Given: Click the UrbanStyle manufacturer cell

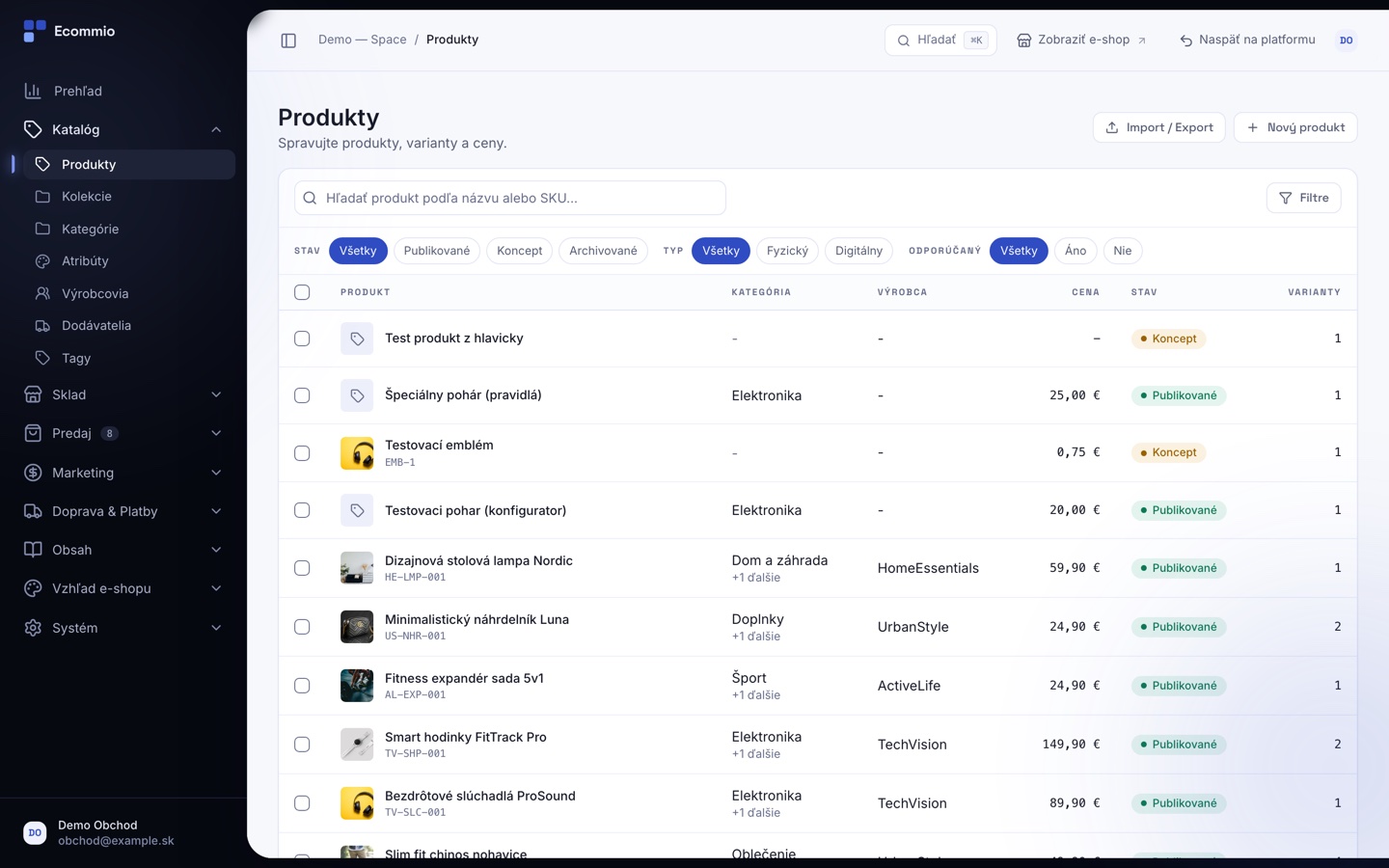Looking at the screenshot, I should tap(913, 627).
